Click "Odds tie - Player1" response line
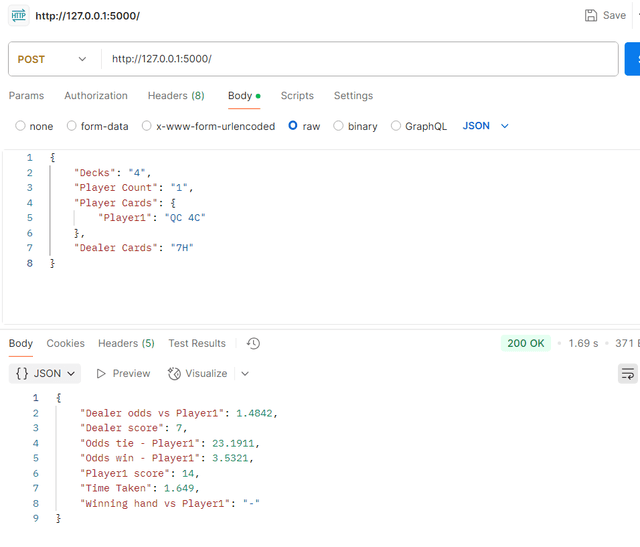The height and width of the screenshot is (547, 640). click(170, 443)
